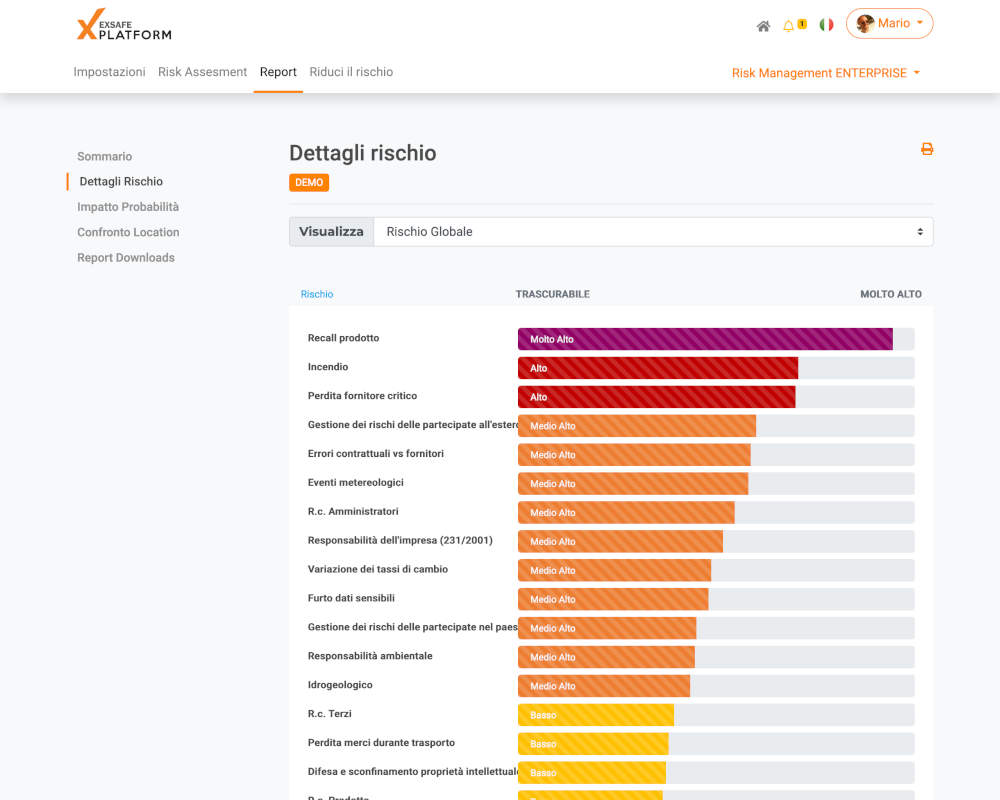Click the R.c. Terzi Basso bar
The height and width of the screenshot is (800, 1000).
pyautogui.click(x=596, y=715)
